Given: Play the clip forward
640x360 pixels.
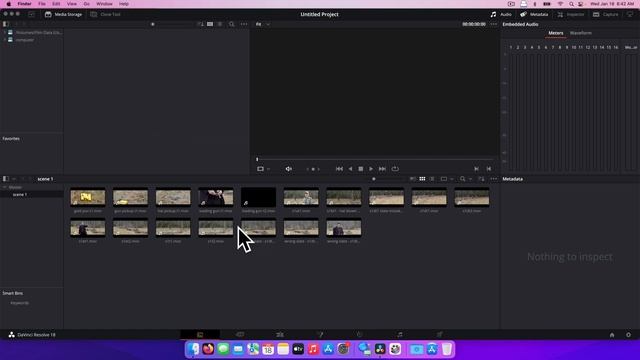Looking at the screenshot, I should pos(371,169).
